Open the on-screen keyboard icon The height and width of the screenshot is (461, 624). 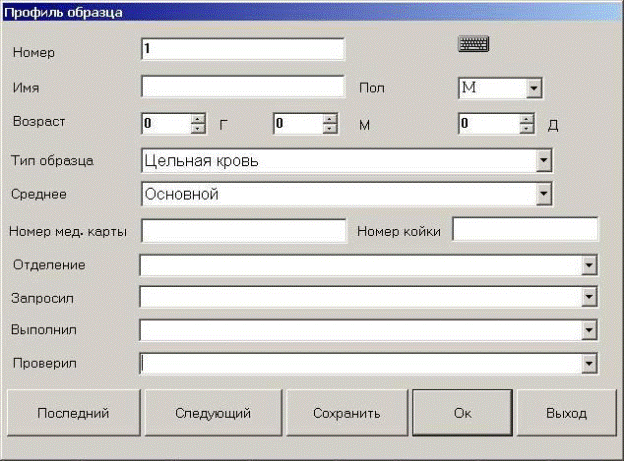click(474, 44)
